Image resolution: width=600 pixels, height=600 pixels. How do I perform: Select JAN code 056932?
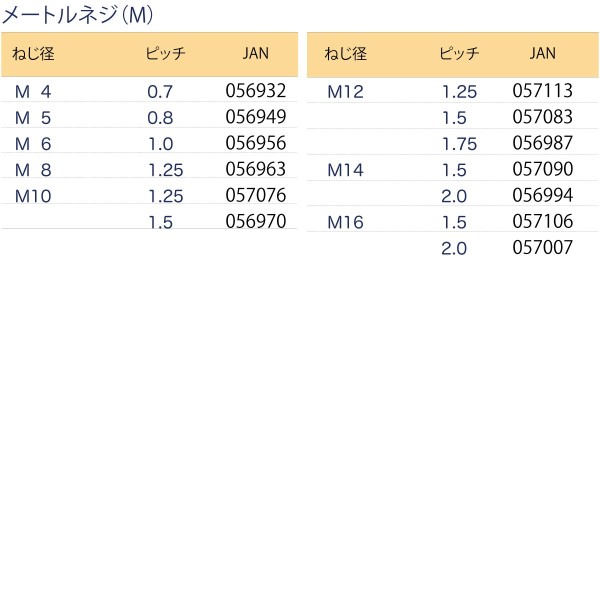pos(256,91)
